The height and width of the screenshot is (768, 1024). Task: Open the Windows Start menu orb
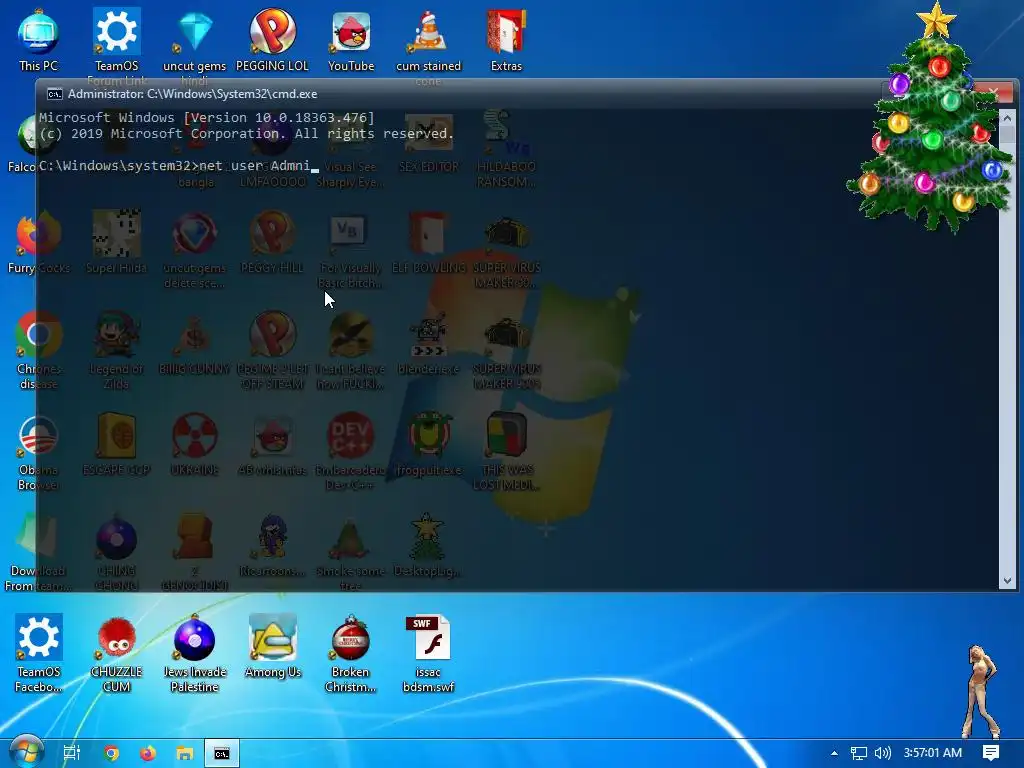tap(26, 752)
